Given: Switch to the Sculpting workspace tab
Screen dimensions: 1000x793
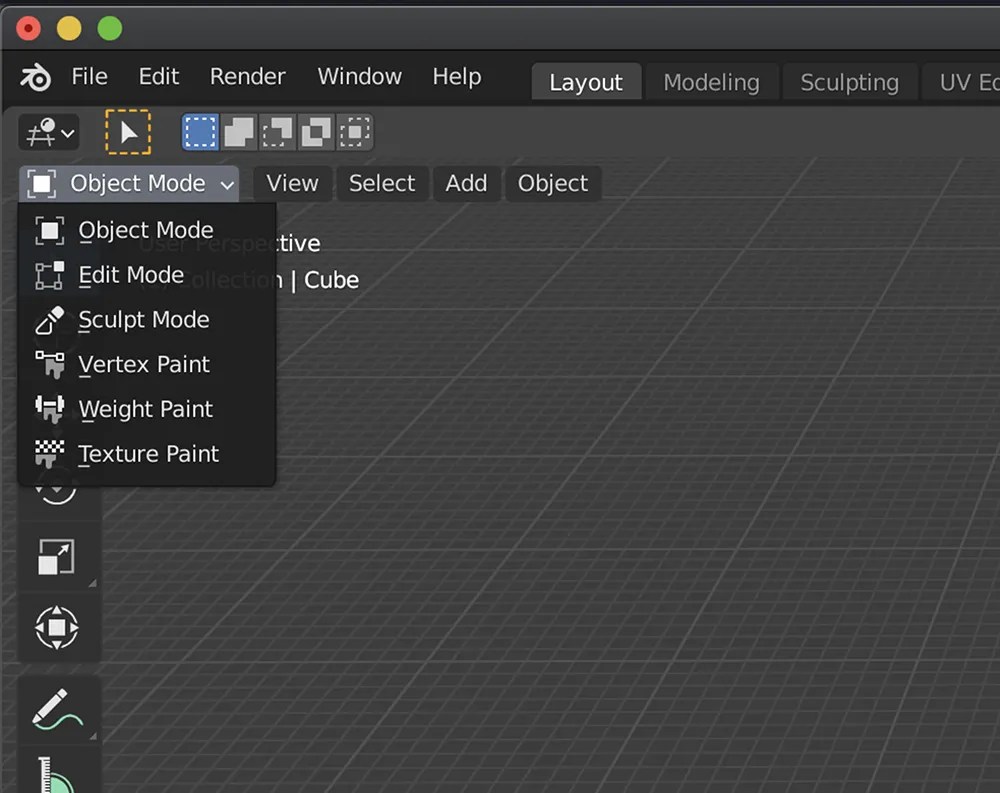Looking at the screenshot, I should point(849,82).
